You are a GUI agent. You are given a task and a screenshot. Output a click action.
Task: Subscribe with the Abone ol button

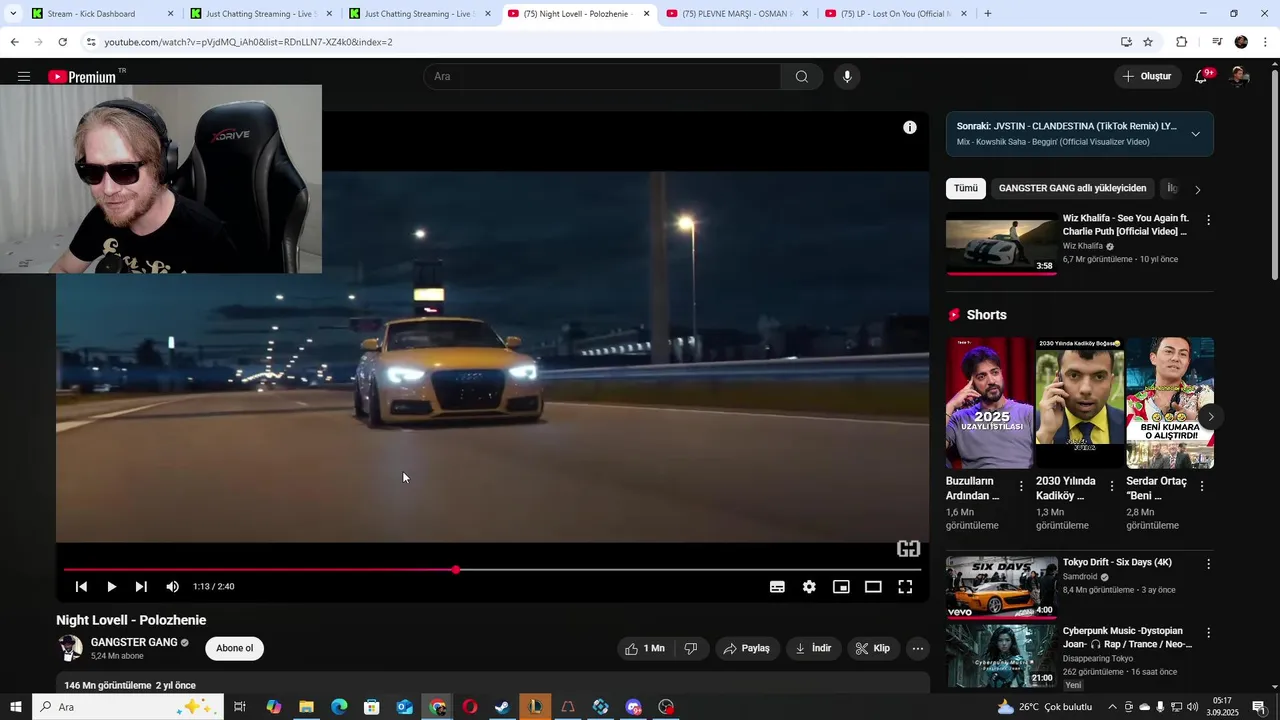235,648
